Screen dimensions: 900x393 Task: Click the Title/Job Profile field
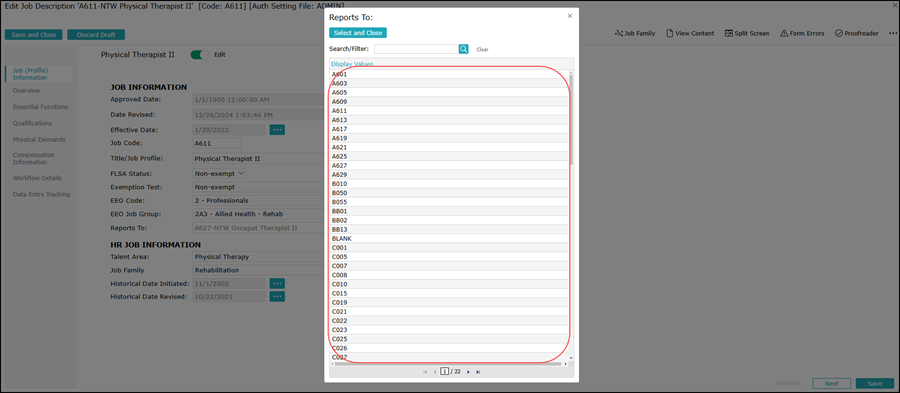click(258, 158)
